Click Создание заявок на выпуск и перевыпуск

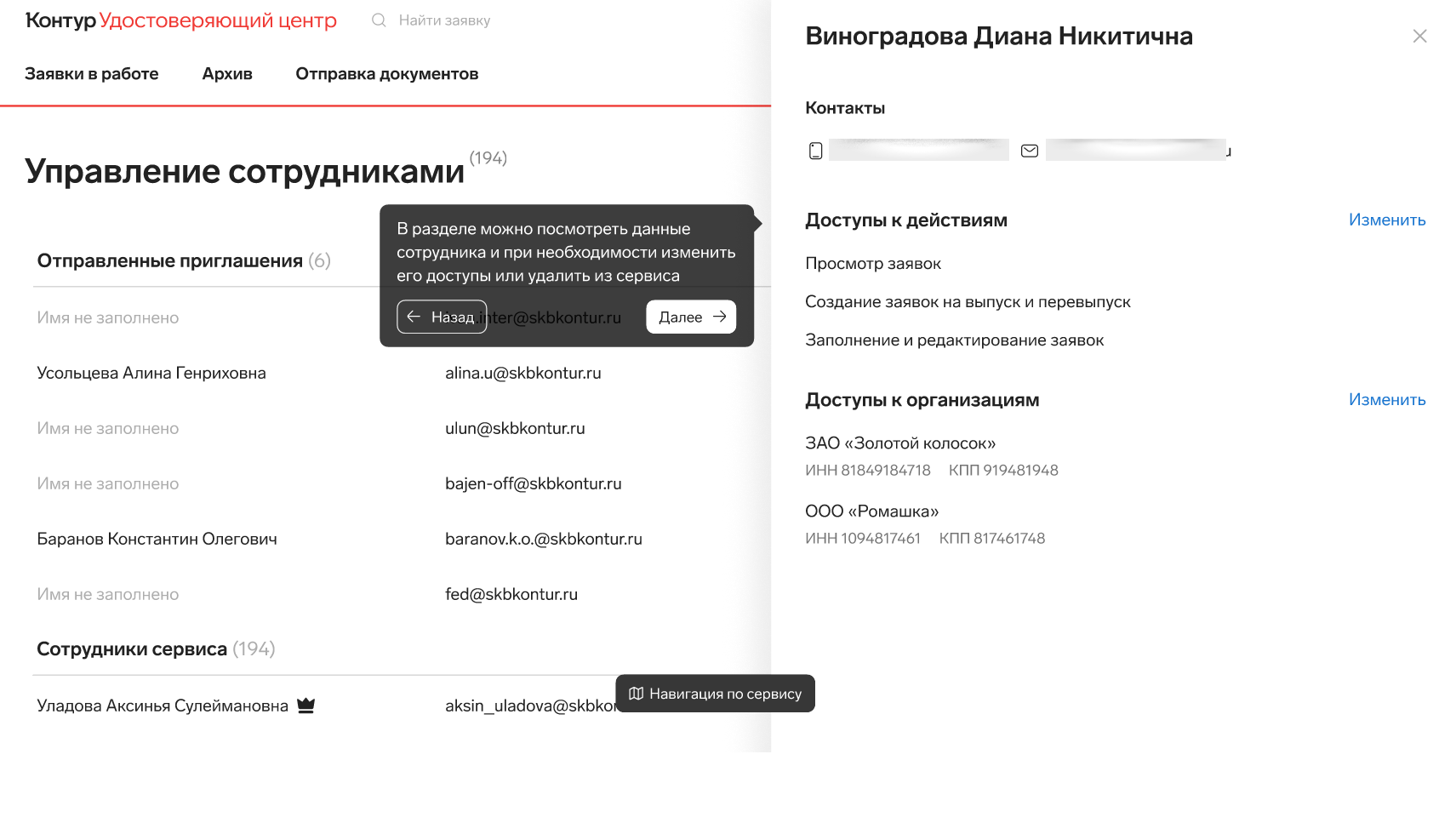968,301
